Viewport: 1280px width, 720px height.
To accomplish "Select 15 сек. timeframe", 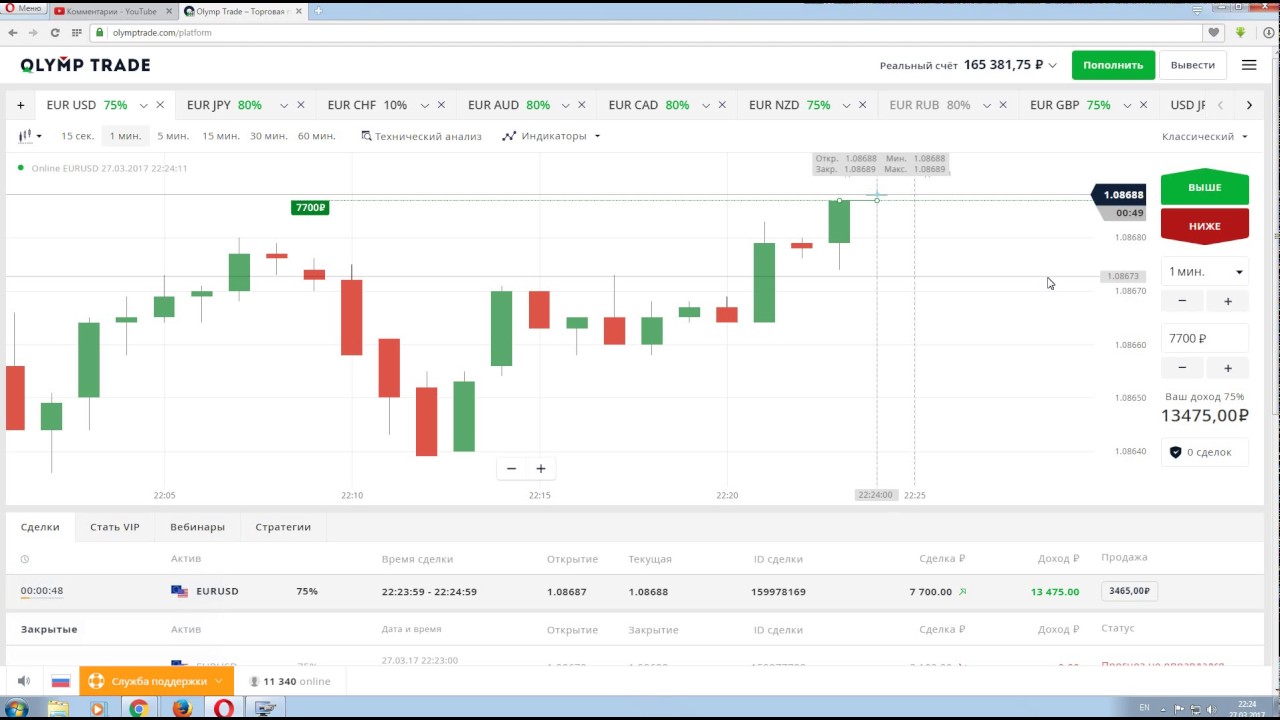I will coord(77,136).
